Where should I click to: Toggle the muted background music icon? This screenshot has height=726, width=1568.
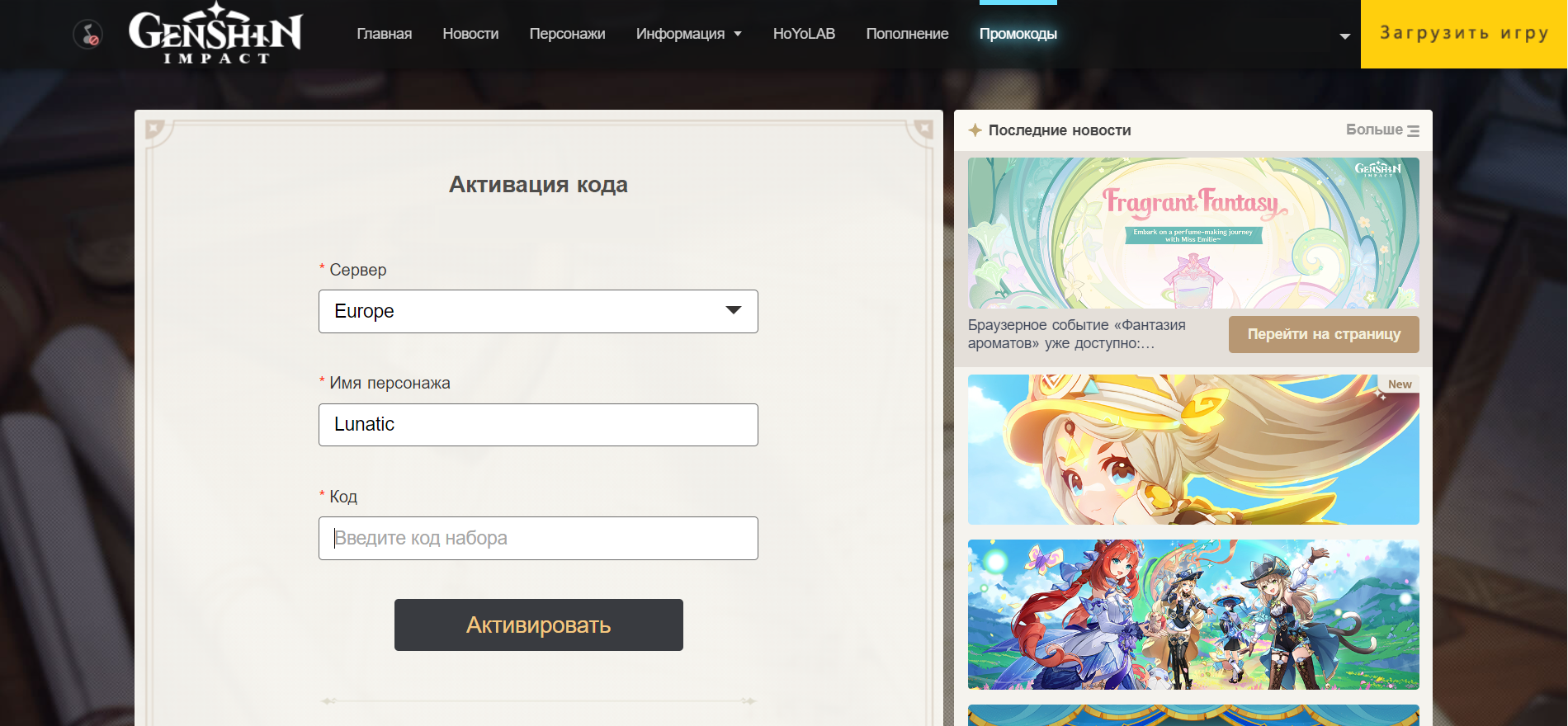[x=88, y=35]
